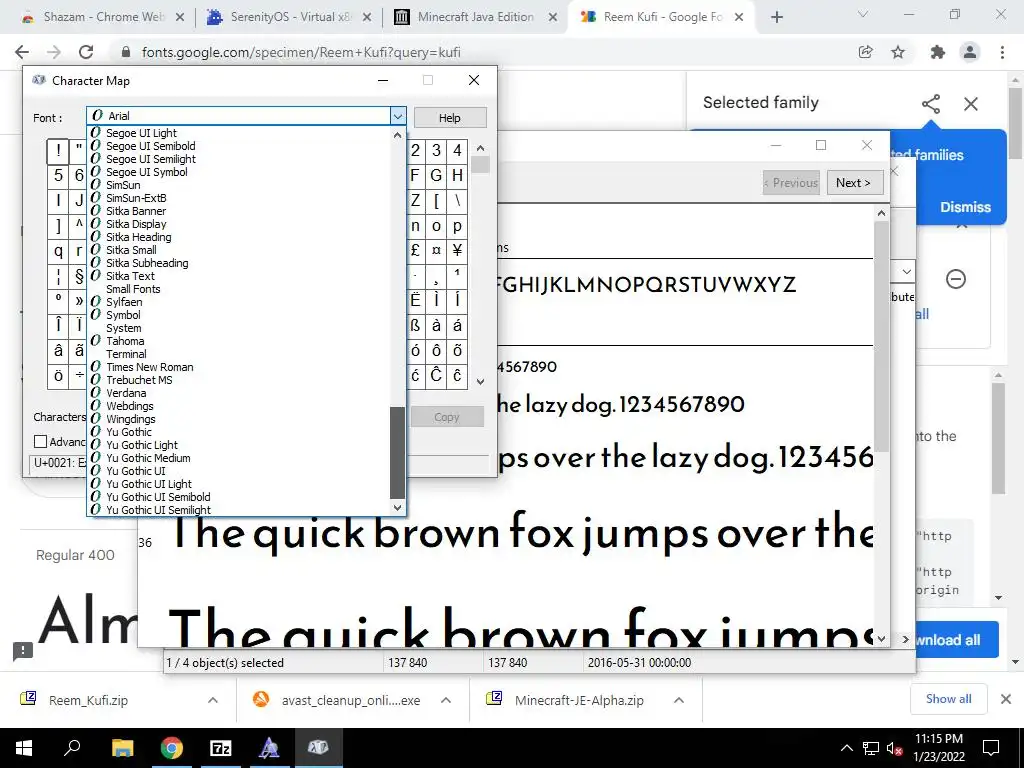Close the Shazam tab

[180, 18]
